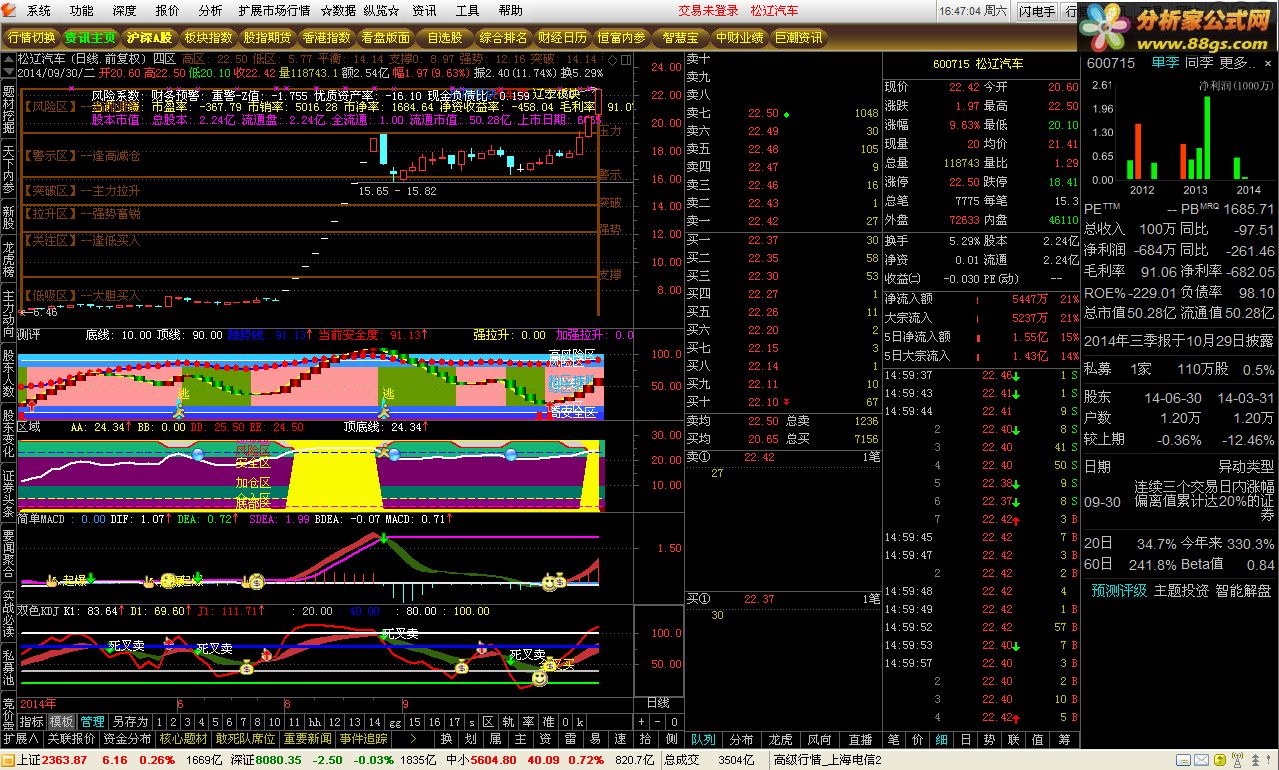Switch to the 龙虎 tab

click(x=780, y=739)
